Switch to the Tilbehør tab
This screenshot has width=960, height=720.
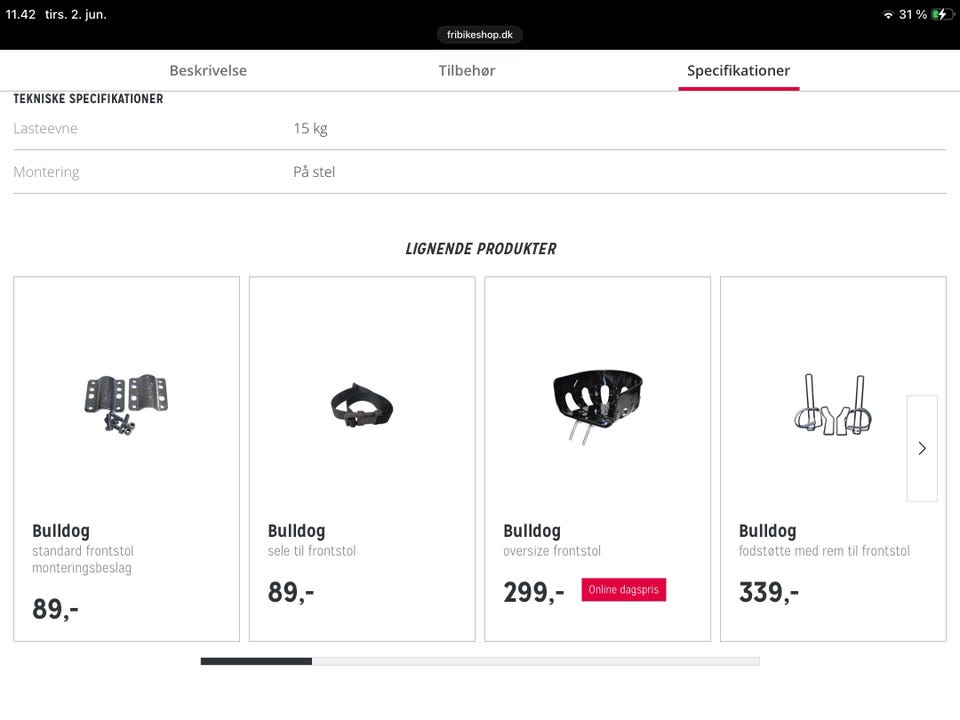[467, 70]
